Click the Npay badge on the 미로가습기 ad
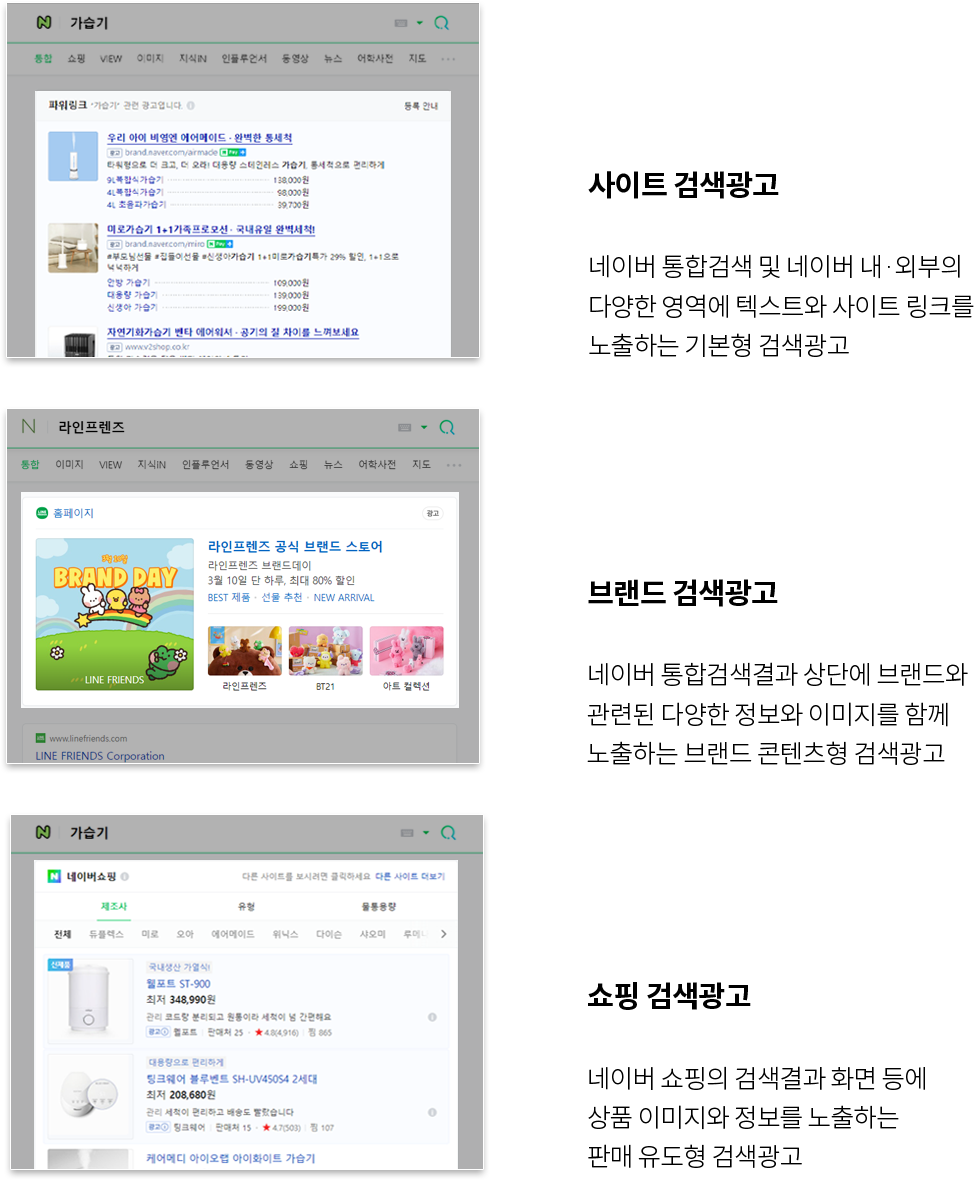This screenshot has height=1180, width=974. tap(220, 244)
